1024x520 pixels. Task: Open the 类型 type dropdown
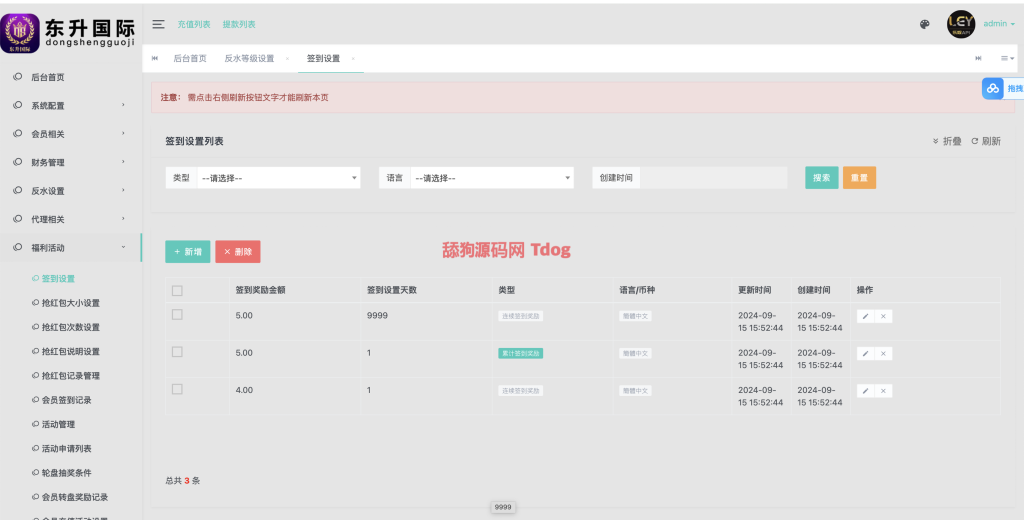point(278,178)
